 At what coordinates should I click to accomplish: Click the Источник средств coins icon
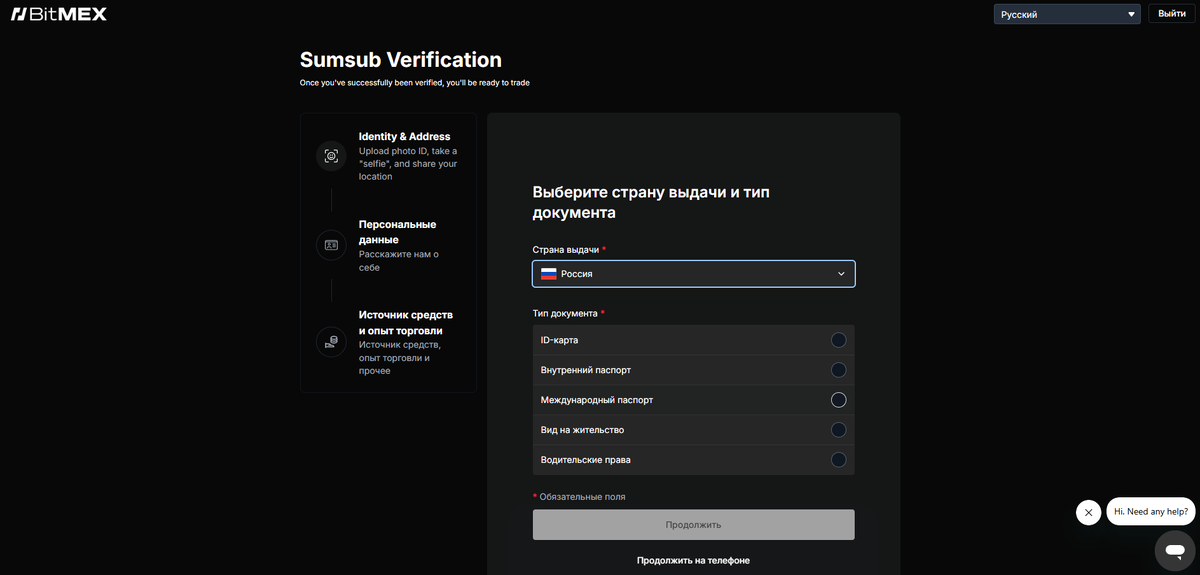331,342
